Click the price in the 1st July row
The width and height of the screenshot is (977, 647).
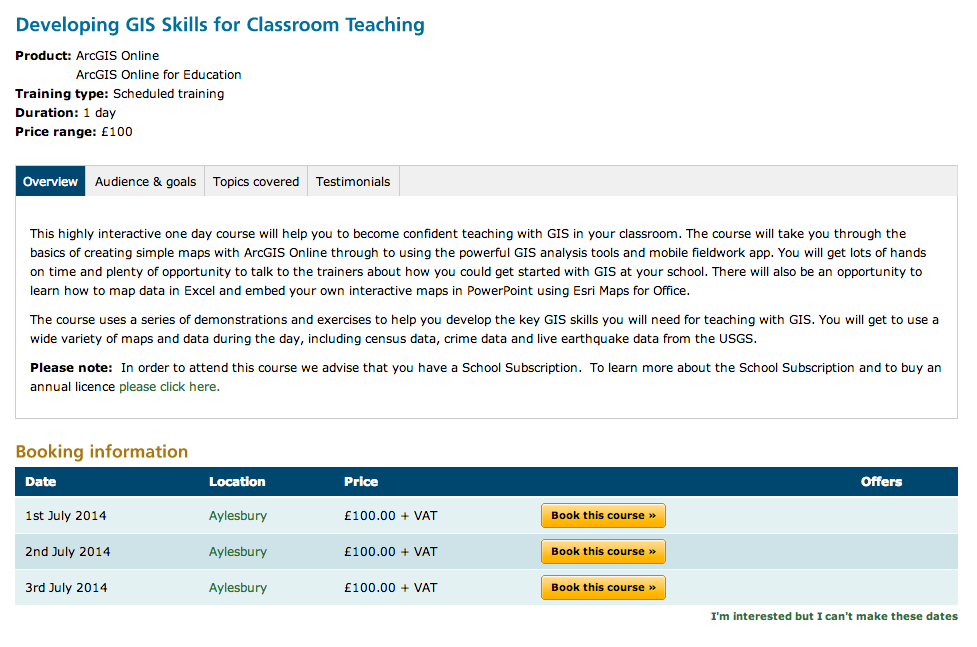tap(391, 515)
